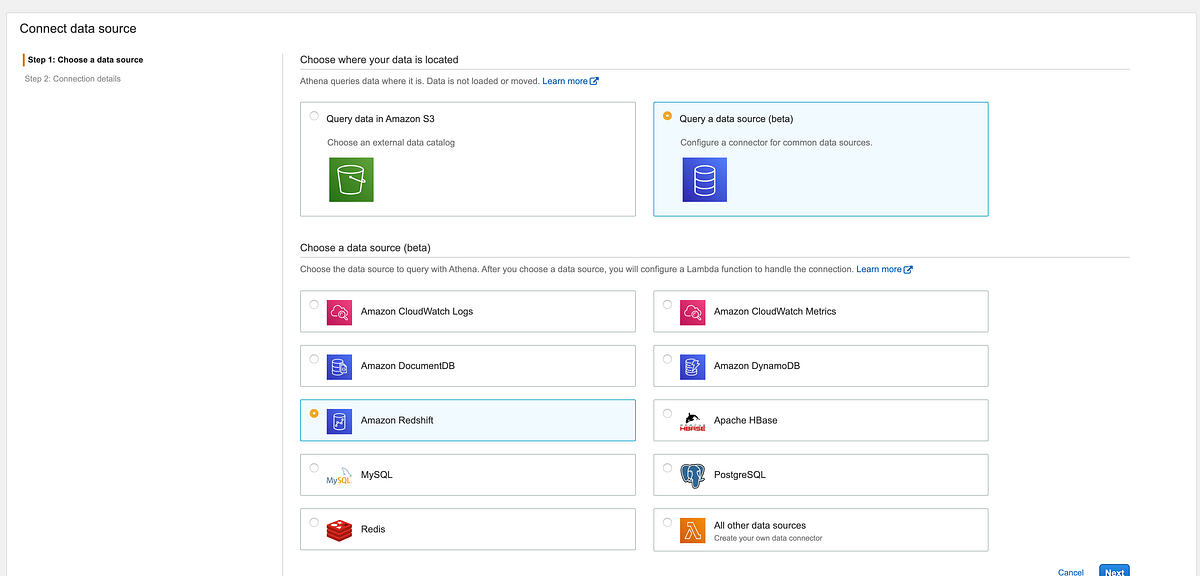Click 'Configure a connector for common data sources' text
1200x576 pixels.
[x=776, y=143]
